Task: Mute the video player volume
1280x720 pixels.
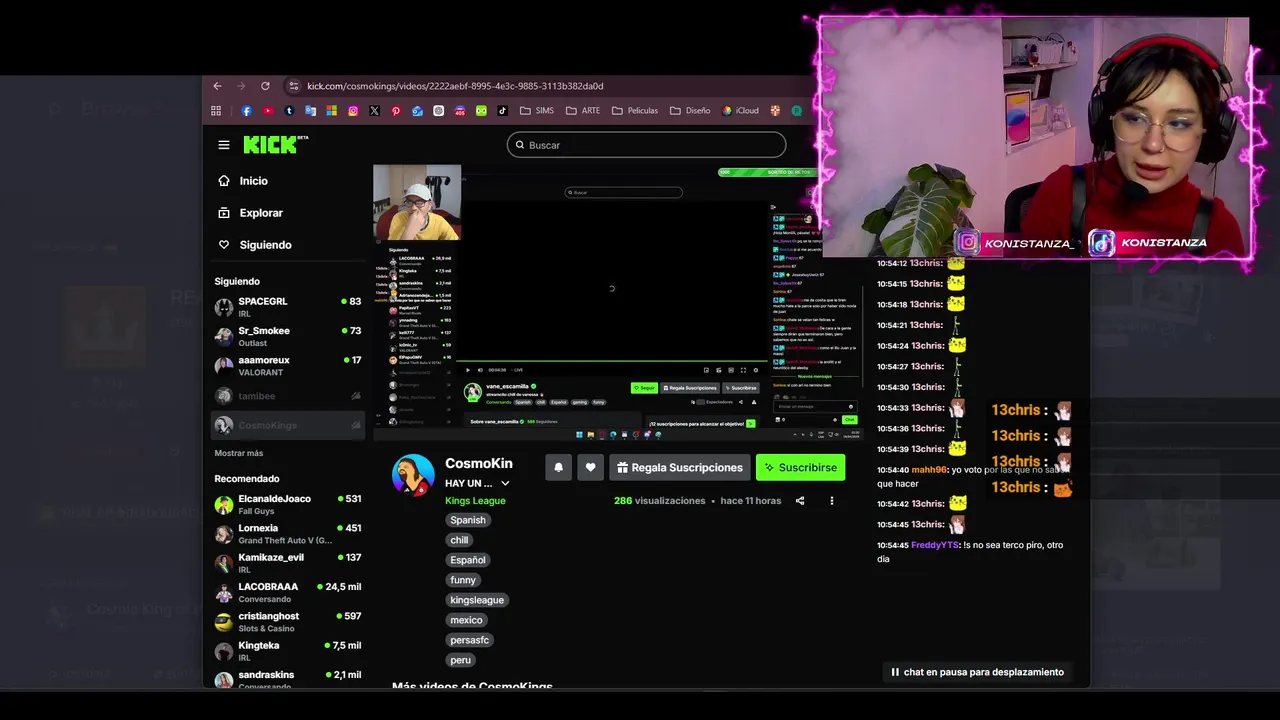Action: pos(480,370)
